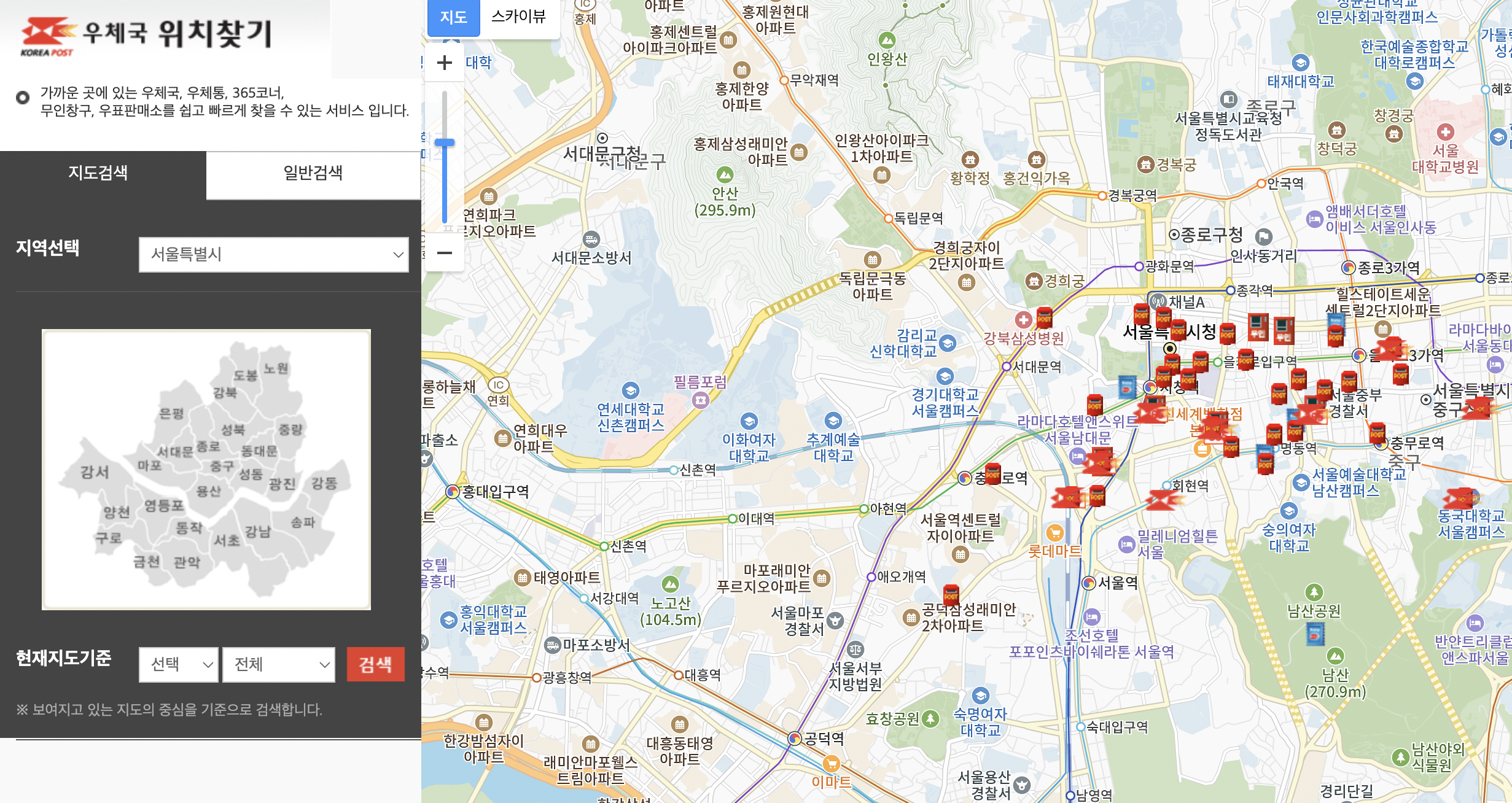Screen dimensions: 1512x803
Task: Click the mailbox icon near 공덕삼성래미안
Action: click(951, 595)
